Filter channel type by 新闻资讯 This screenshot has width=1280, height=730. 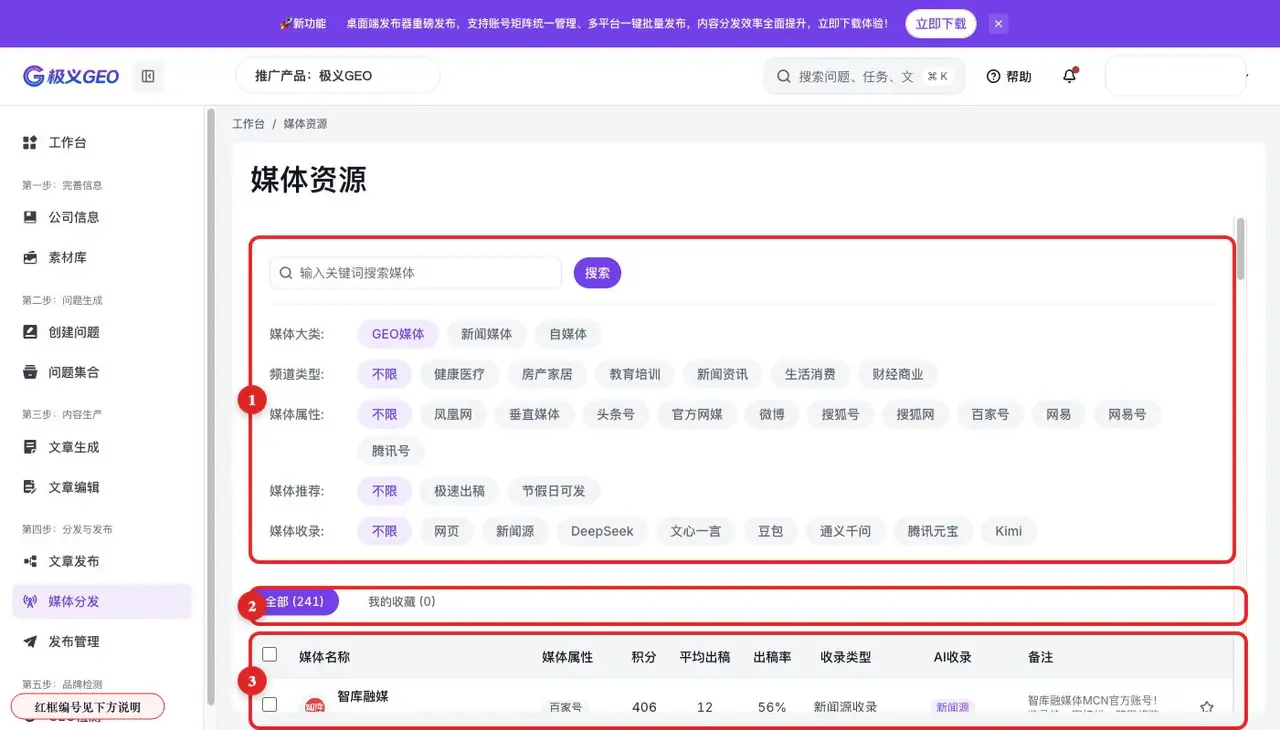723,374
